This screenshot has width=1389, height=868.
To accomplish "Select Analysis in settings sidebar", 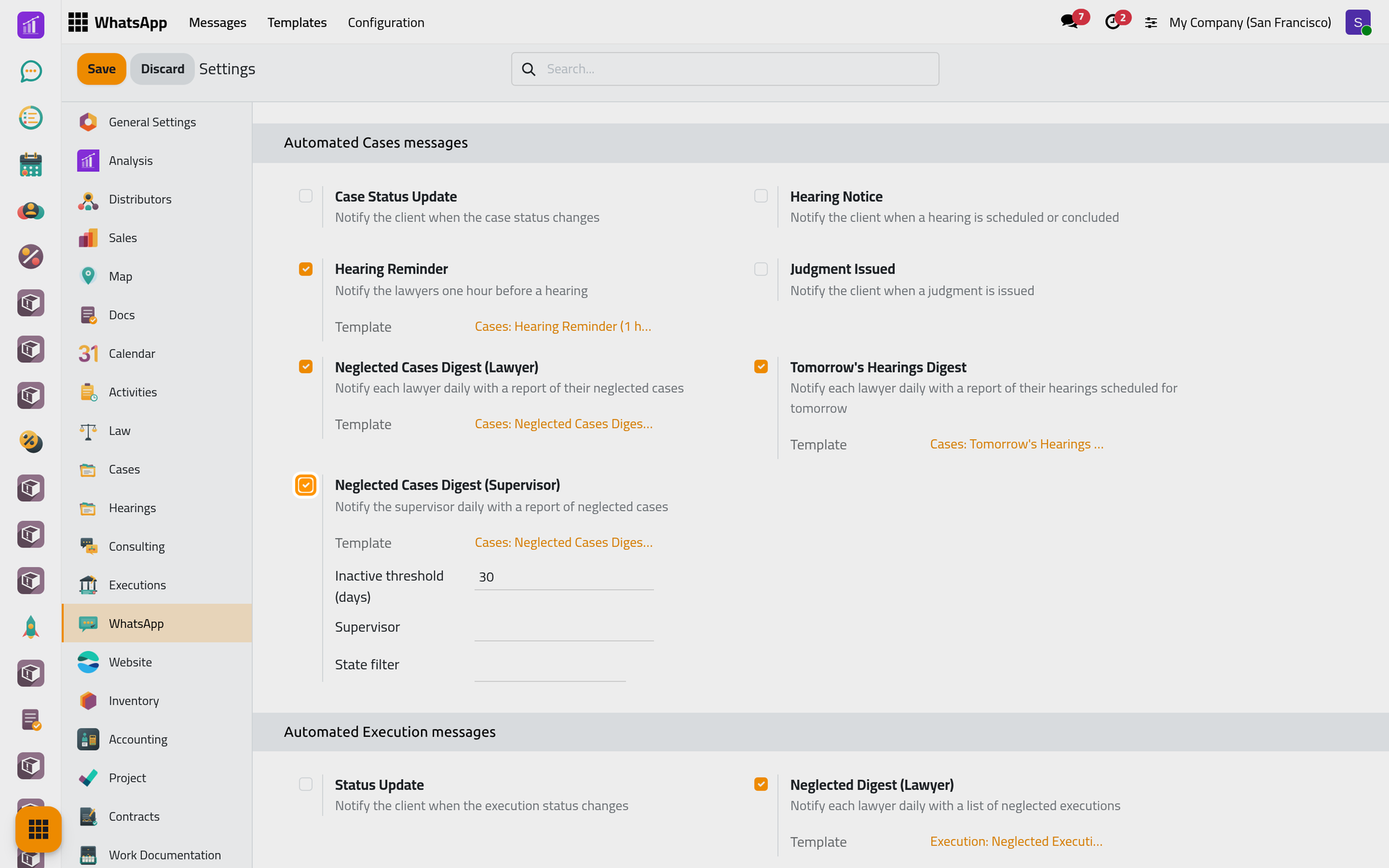I will point(157,161).
